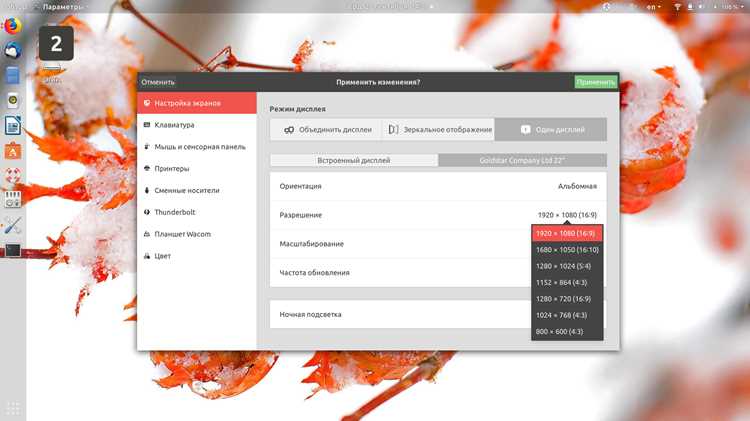The height and width of the screenshot is (421, 750).
Task: Click the Отменить button
Action: point(158,82)
